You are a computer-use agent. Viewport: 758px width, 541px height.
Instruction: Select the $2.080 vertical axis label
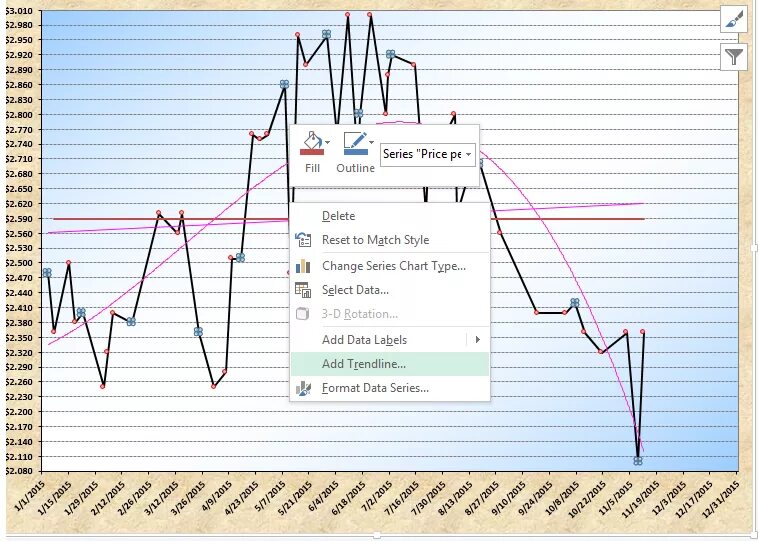tap(19, 471)
